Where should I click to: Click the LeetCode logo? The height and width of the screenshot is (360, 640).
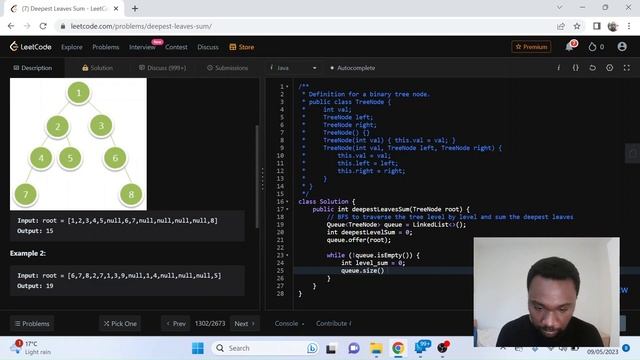pos(31,47)
